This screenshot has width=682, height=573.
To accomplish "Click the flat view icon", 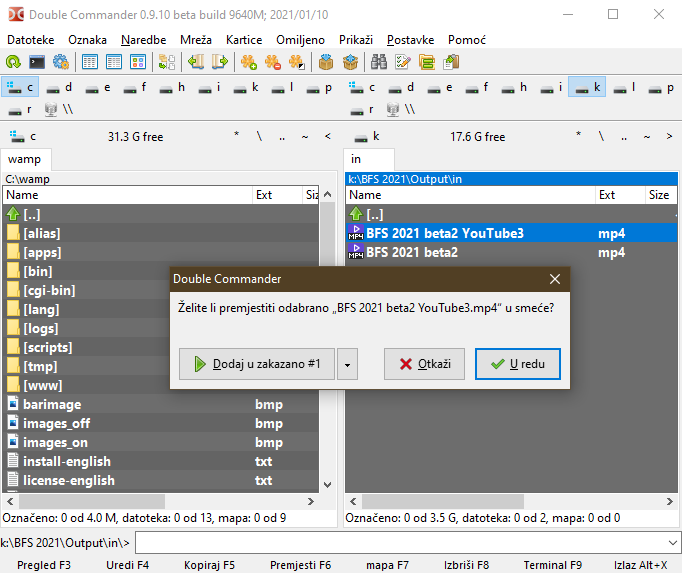I will 167,62.
